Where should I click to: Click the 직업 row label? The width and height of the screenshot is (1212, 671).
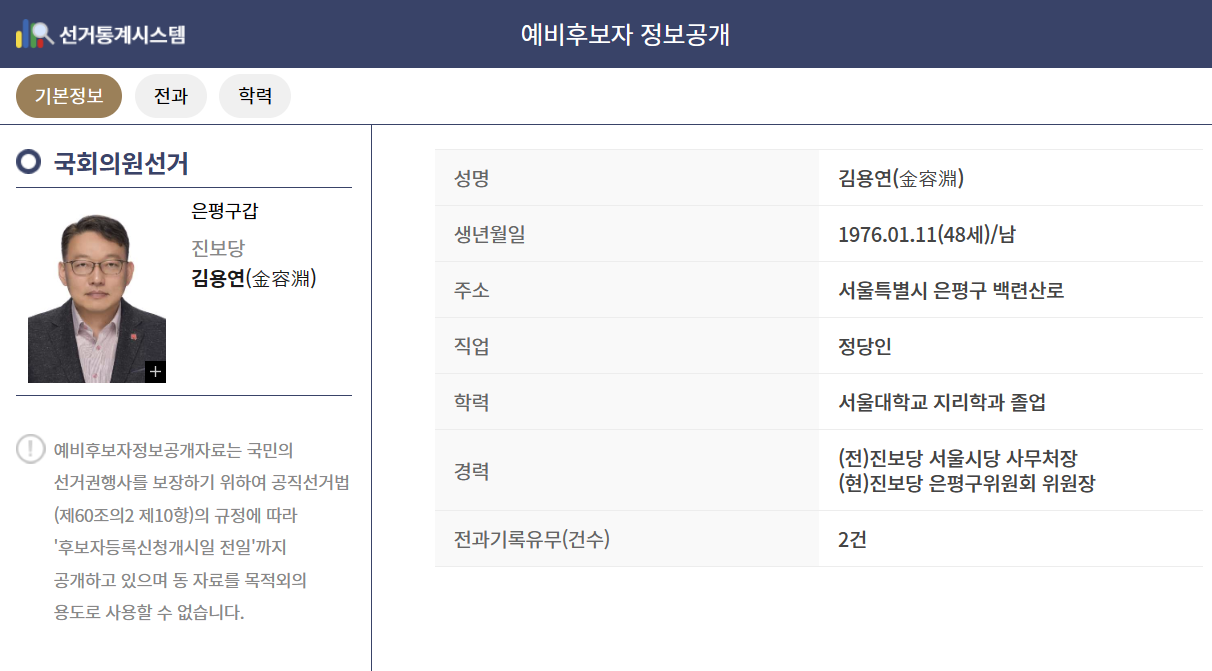472,347
